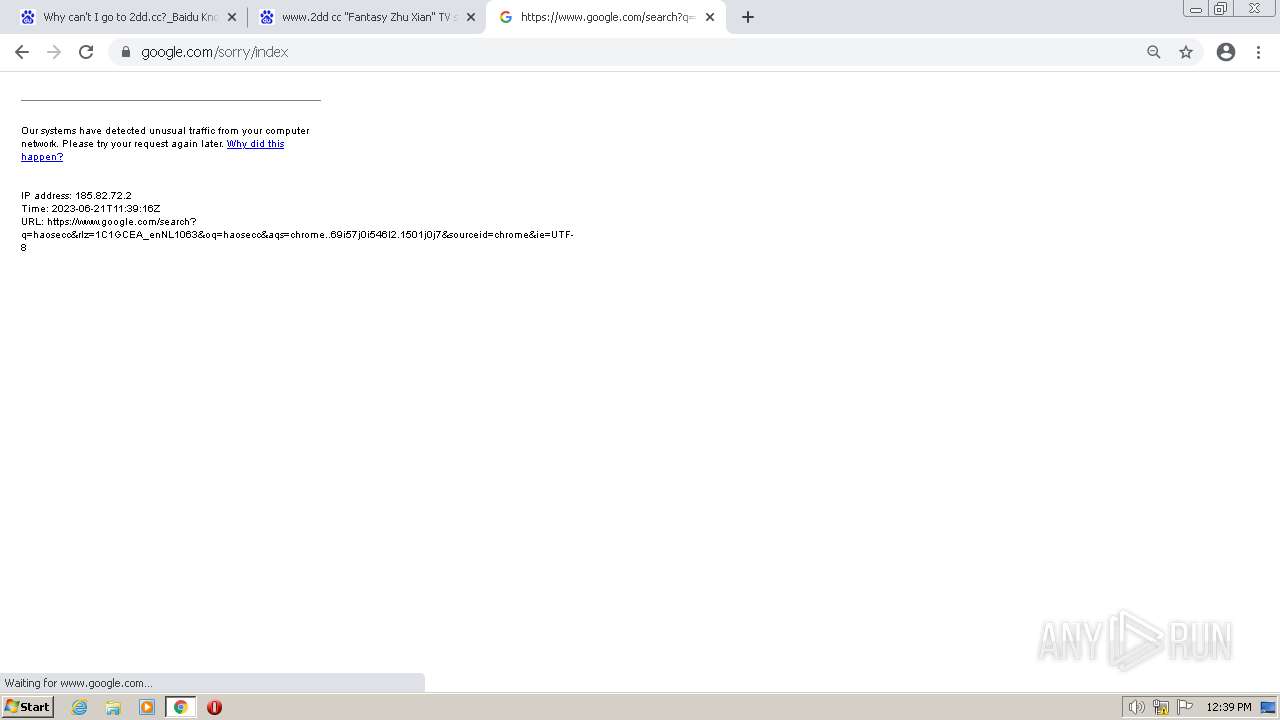Launch Internet Explorer from taskbar
The image size is (1280, 720).
click(80, 707)
